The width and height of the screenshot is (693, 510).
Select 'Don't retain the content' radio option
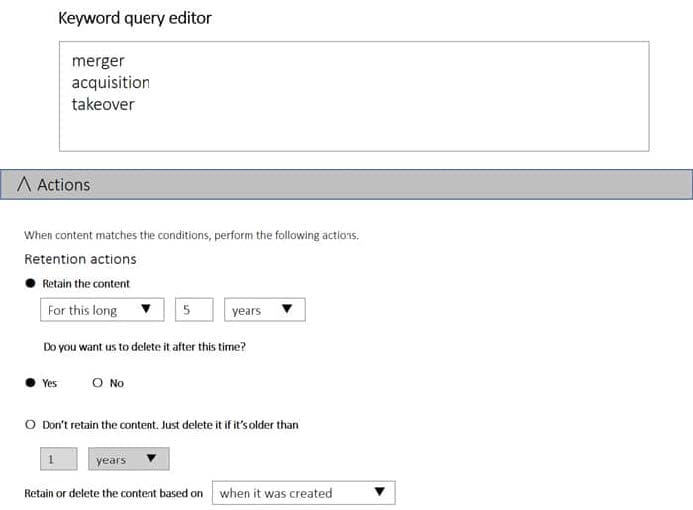pyautogui.click(x=30, y=425)
